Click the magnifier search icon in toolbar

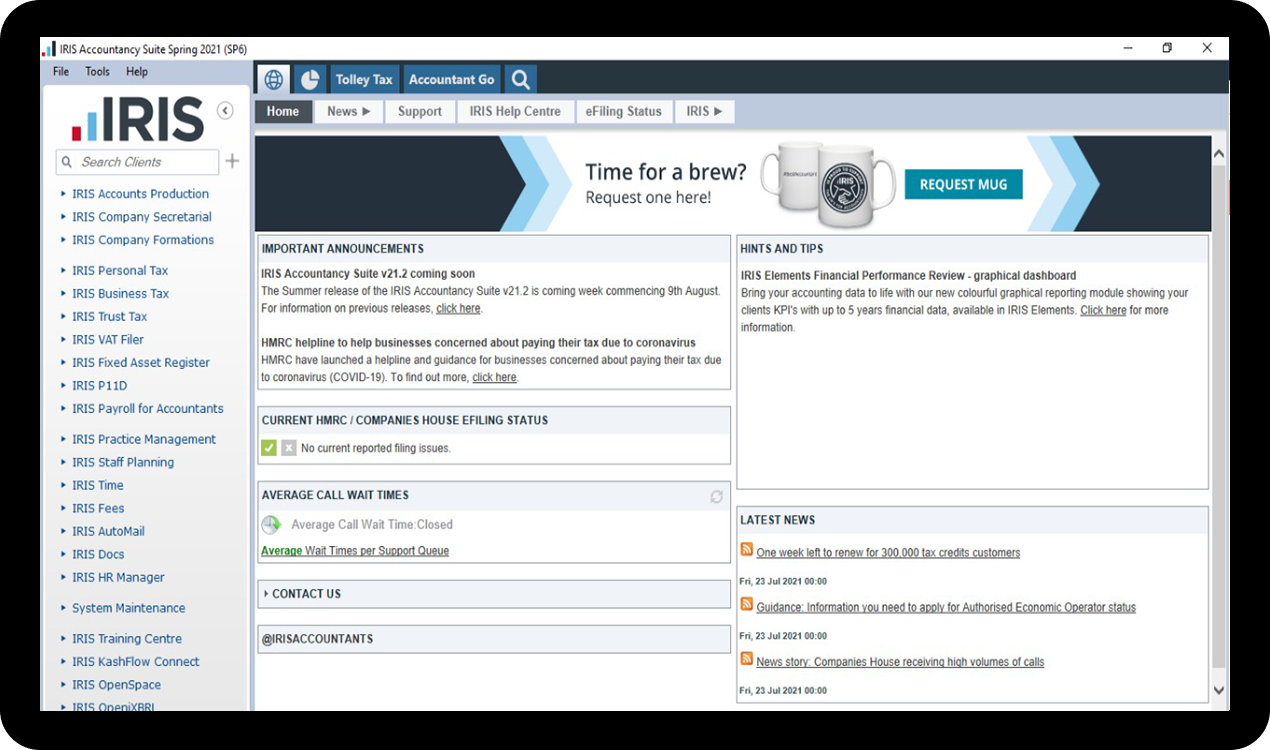pos(519,80)
